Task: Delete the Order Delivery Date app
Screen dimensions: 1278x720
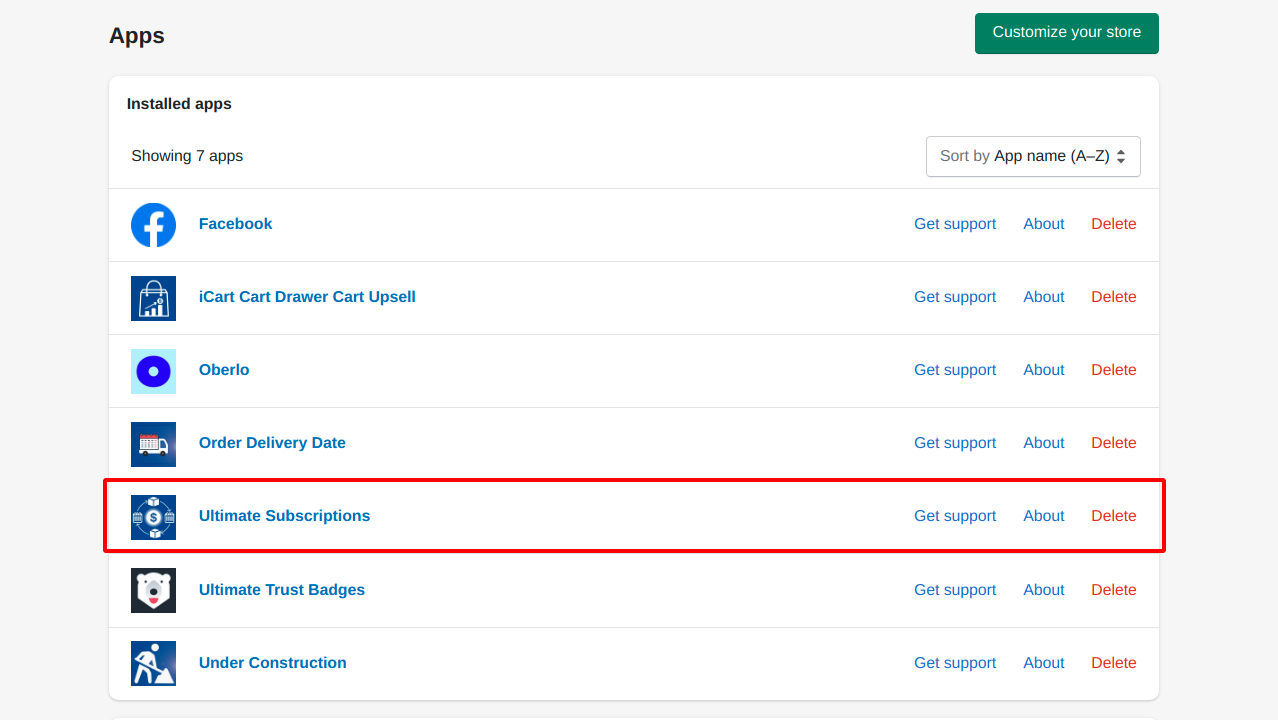Action: [1114, 443]
